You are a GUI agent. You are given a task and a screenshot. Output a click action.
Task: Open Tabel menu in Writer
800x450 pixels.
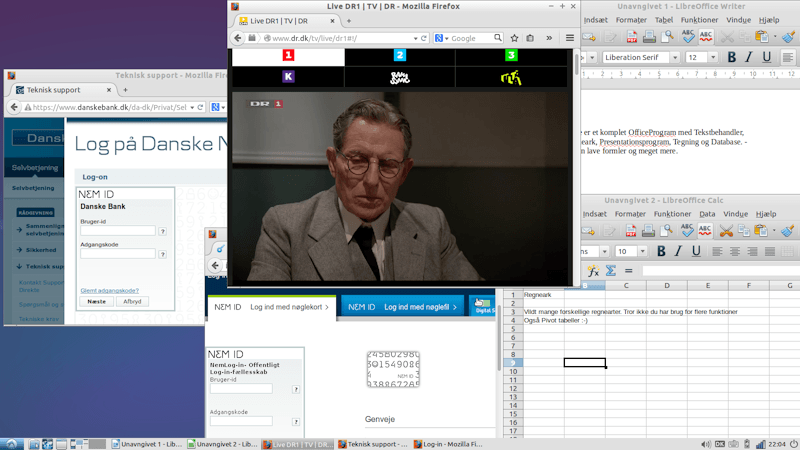pyautogui.click(x=664, y=20)
